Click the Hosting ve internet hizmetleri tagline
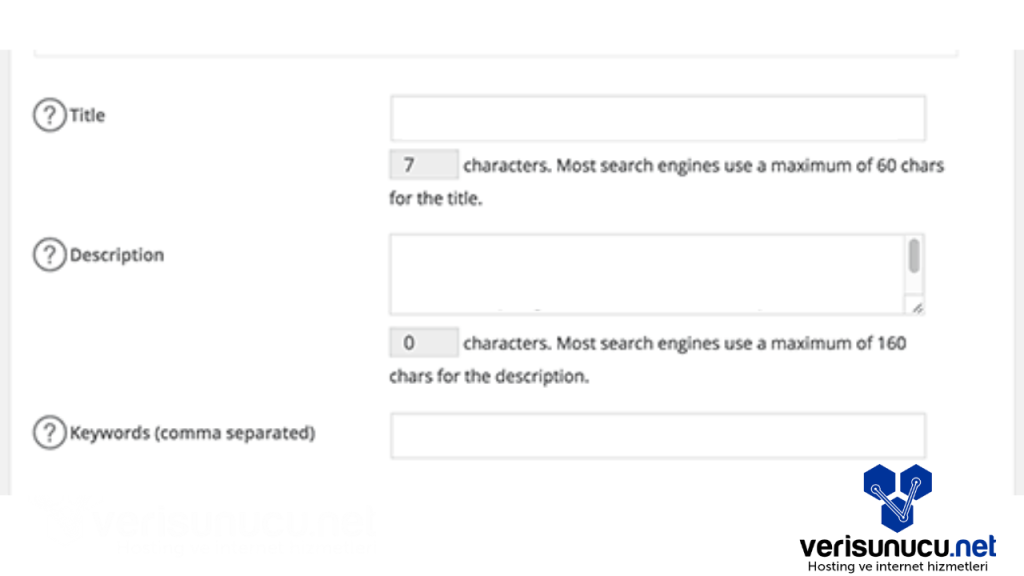This screenshot has width=1024, height=576. coord(897,567)
